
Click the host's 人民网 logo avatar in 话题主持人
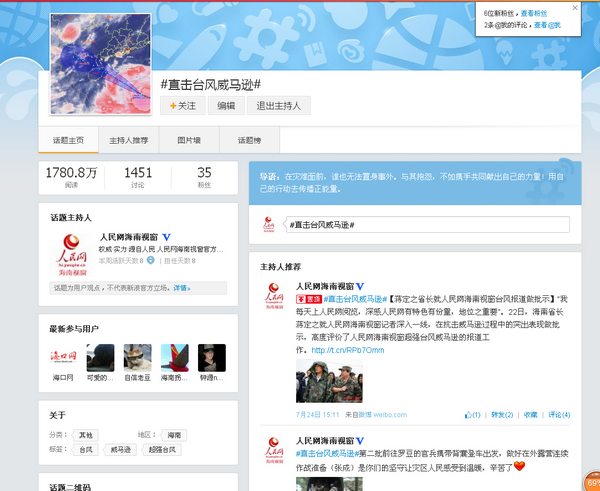(x=72, y=254)
